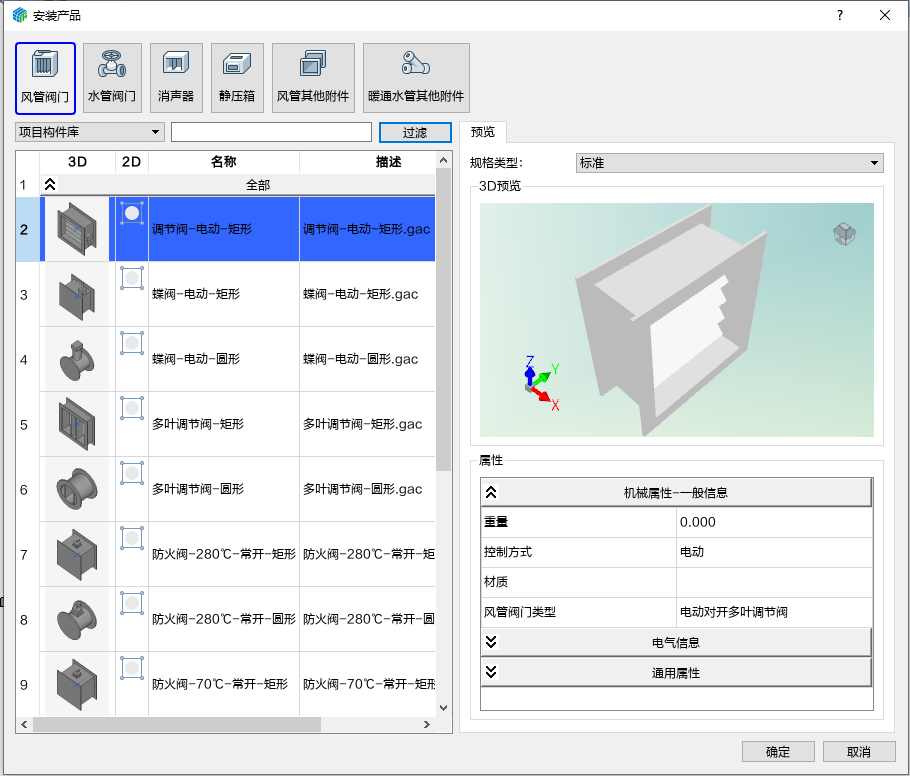The height and width of the screenshot is (776, 910).
Task: Open the 规格类型 标准 dropdown
Action: [730, 163]
